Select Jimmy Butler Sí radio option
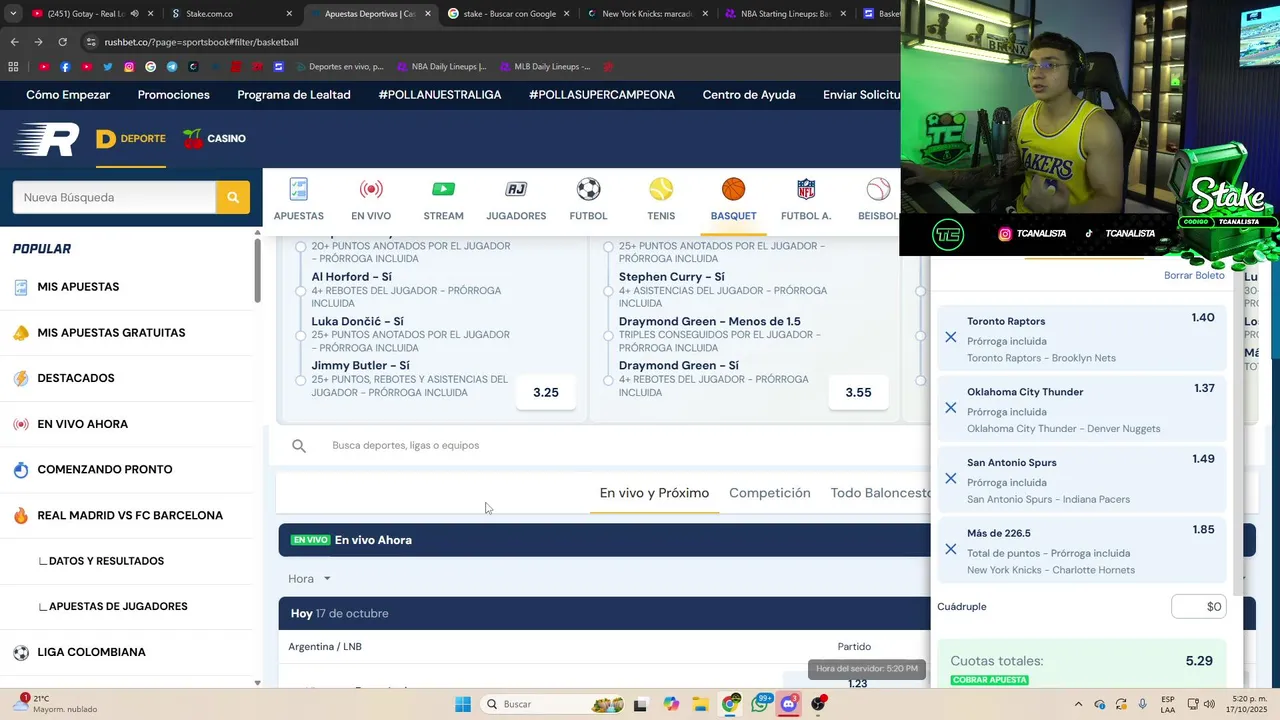1280x720 pixels. pyautogui.click(x=301, y=380)
